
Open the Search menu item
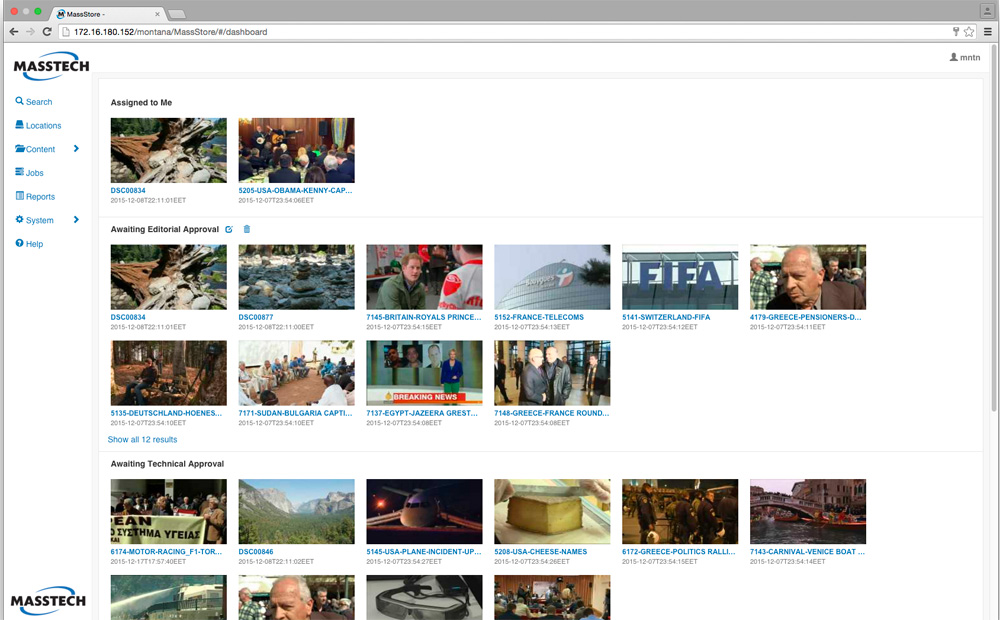click(x=39, y=102)
